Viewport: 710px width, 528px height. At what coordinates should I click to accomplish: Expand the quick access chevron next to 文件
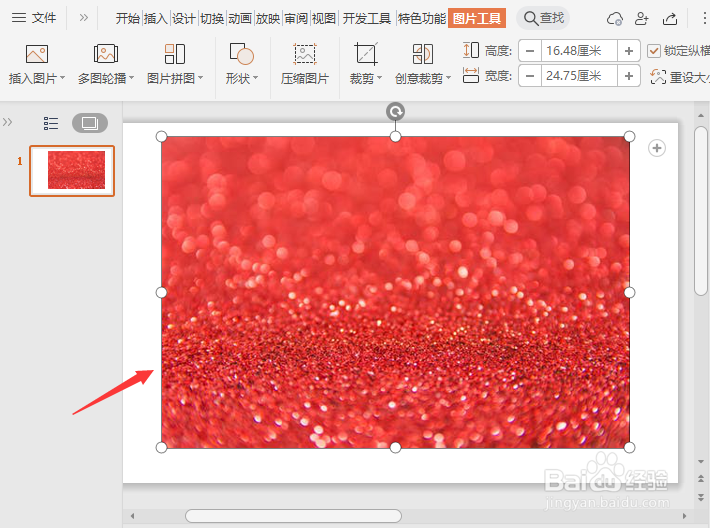tap(83, 18)
